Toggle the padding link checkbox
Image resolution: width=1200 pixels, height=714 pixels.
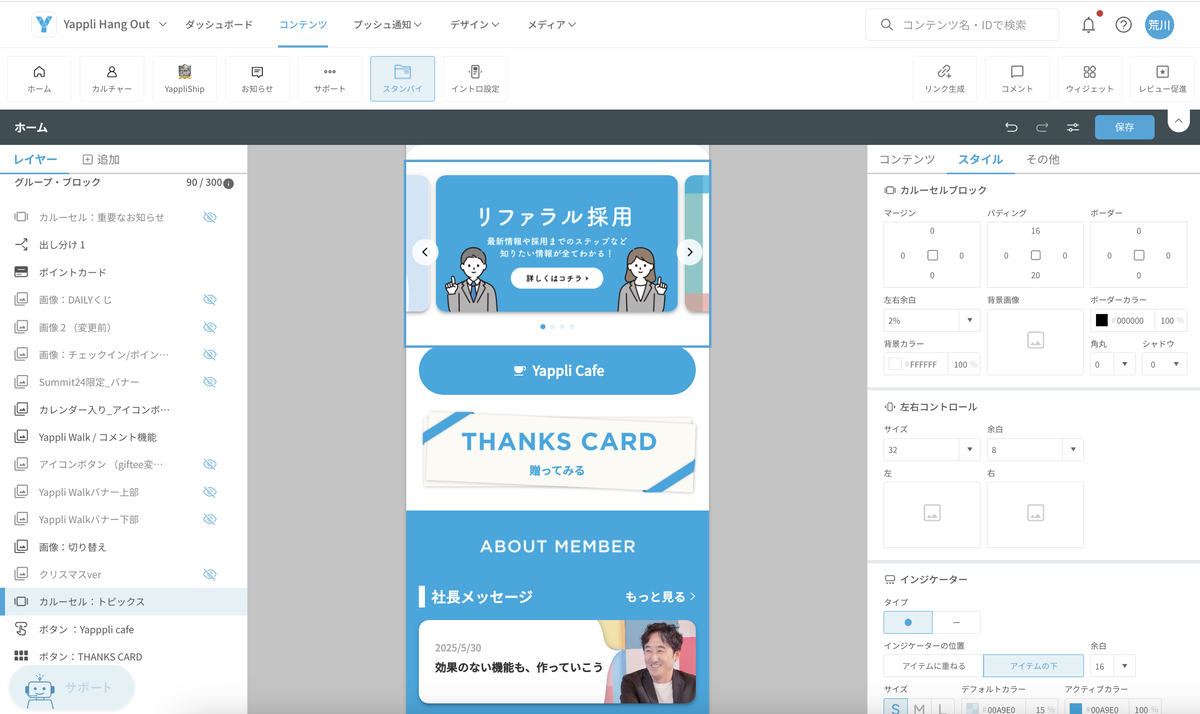1035,255
